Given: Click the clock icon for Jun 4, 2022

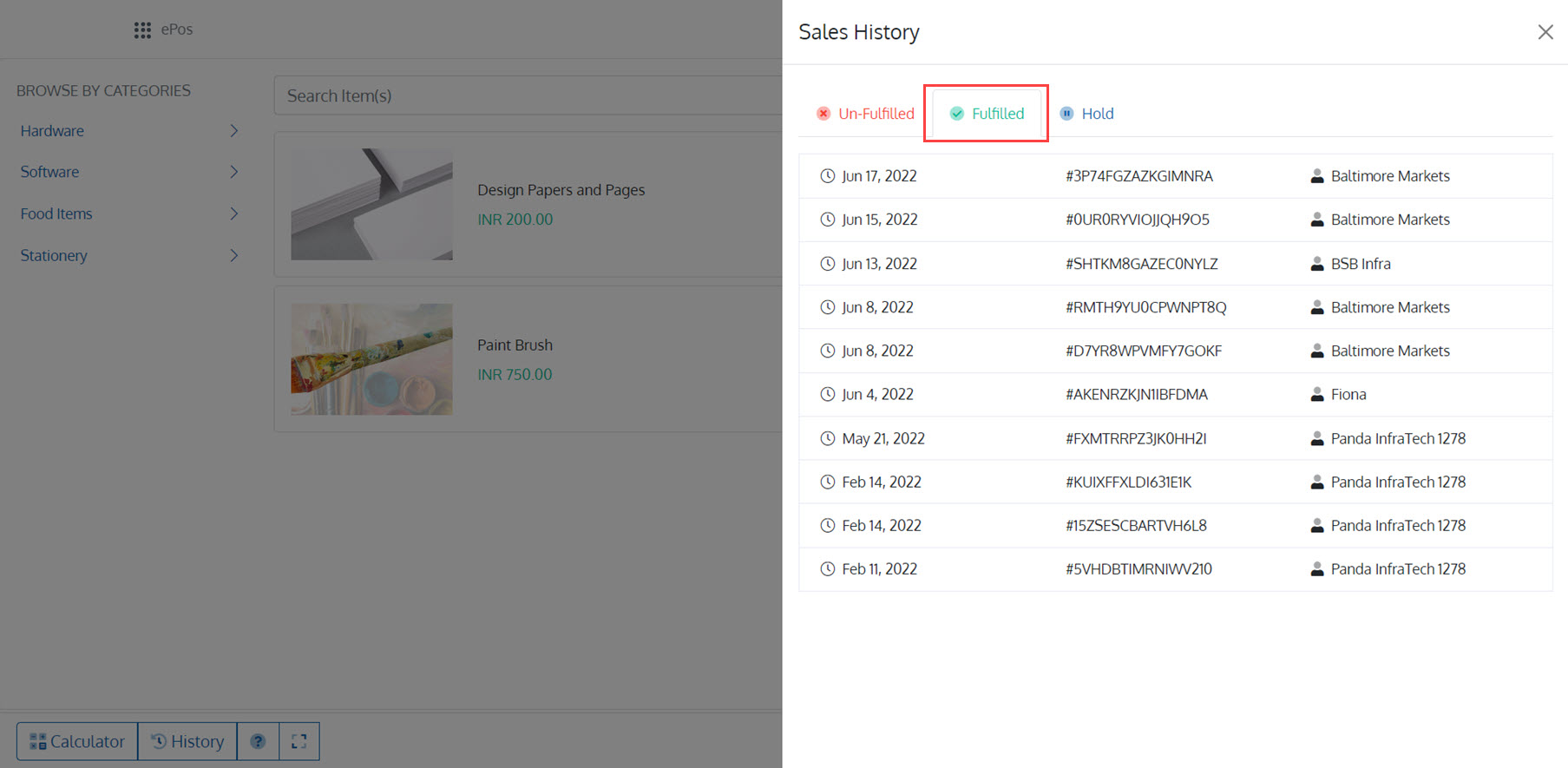Looking at the screenshot, I should coord(828,394).
